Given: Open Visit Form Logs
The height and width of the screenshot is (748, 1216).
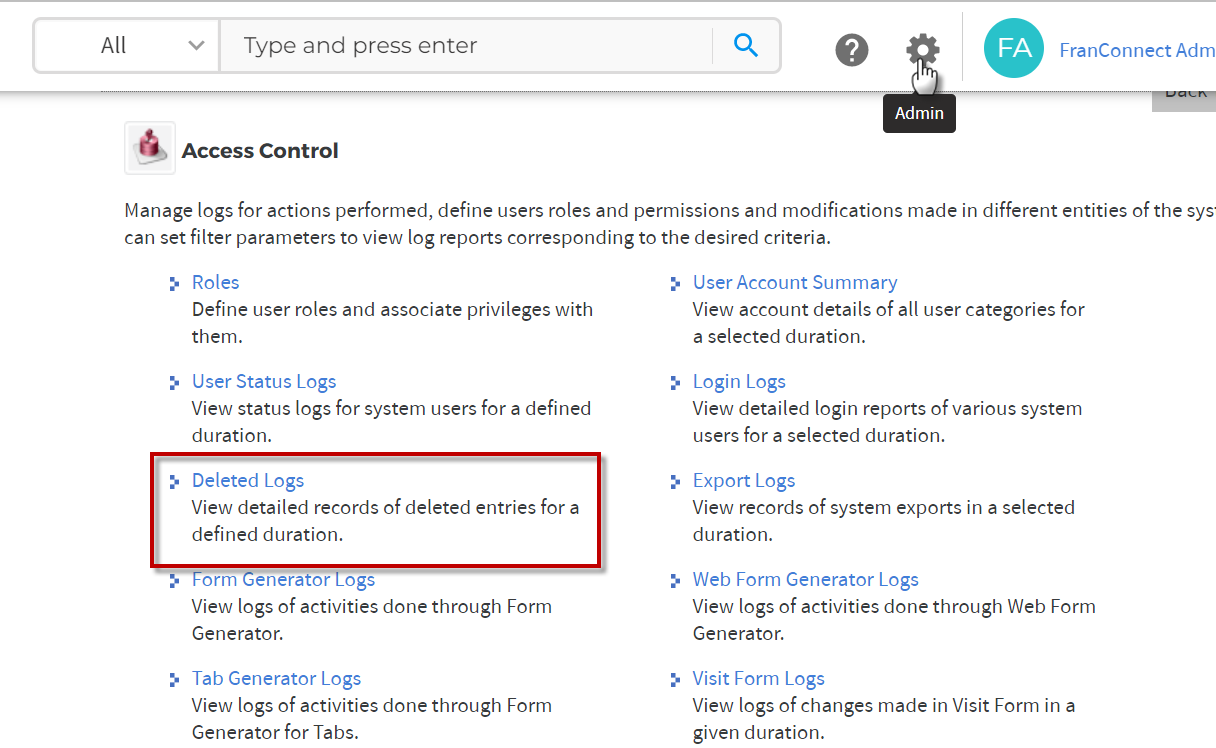Looking at the screenshot, I should 759,678.
